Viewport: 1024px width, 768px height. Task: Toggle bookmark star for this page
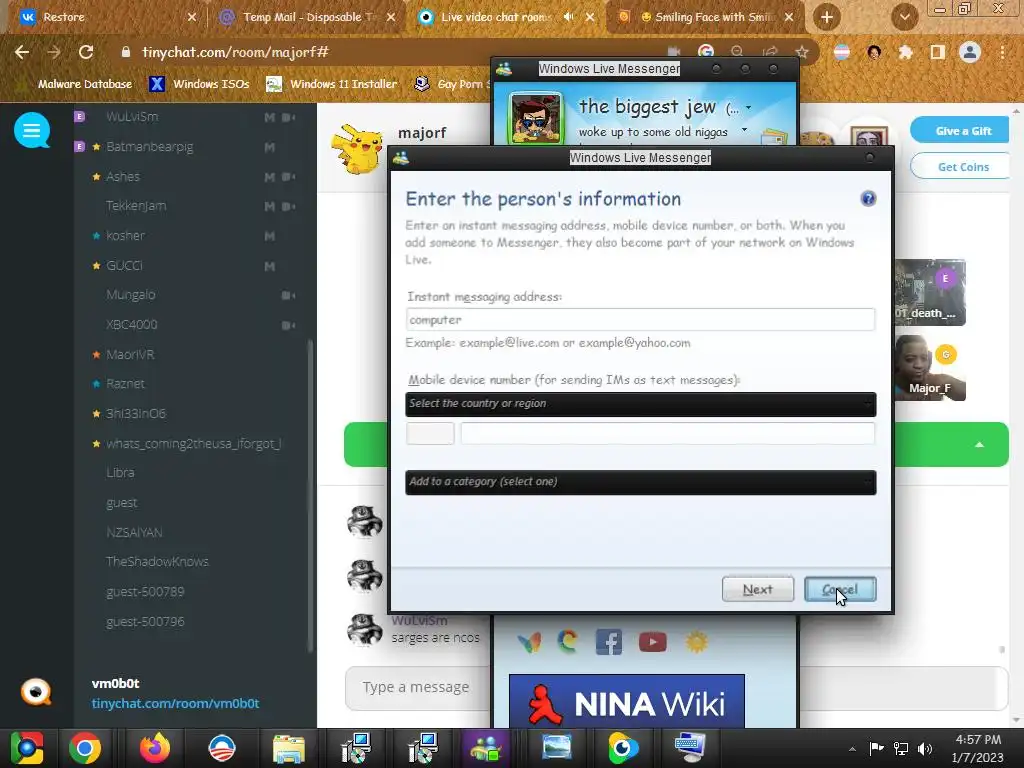[802, 52]
